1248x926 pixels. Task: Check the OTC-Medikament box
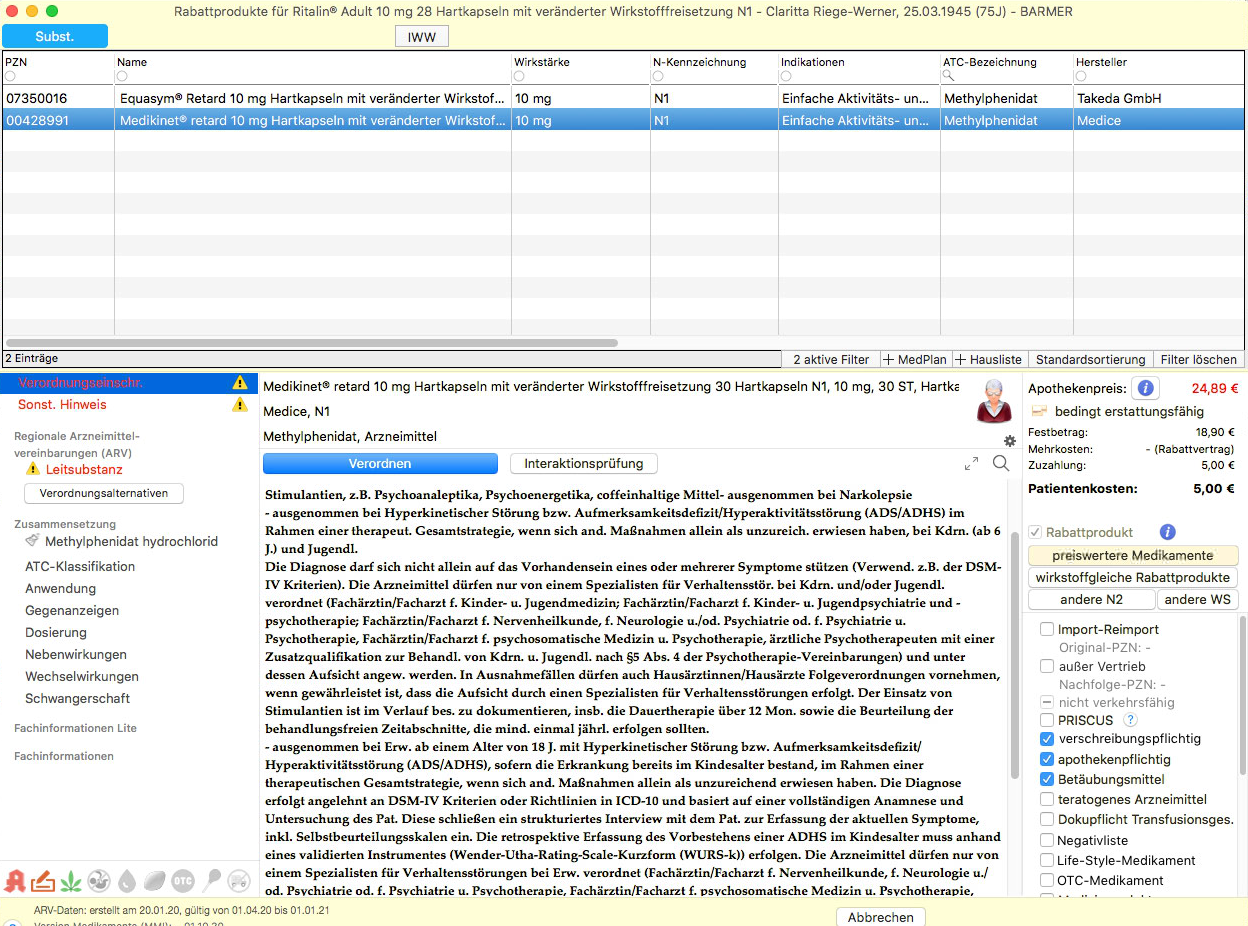[x=1047, y=880]
